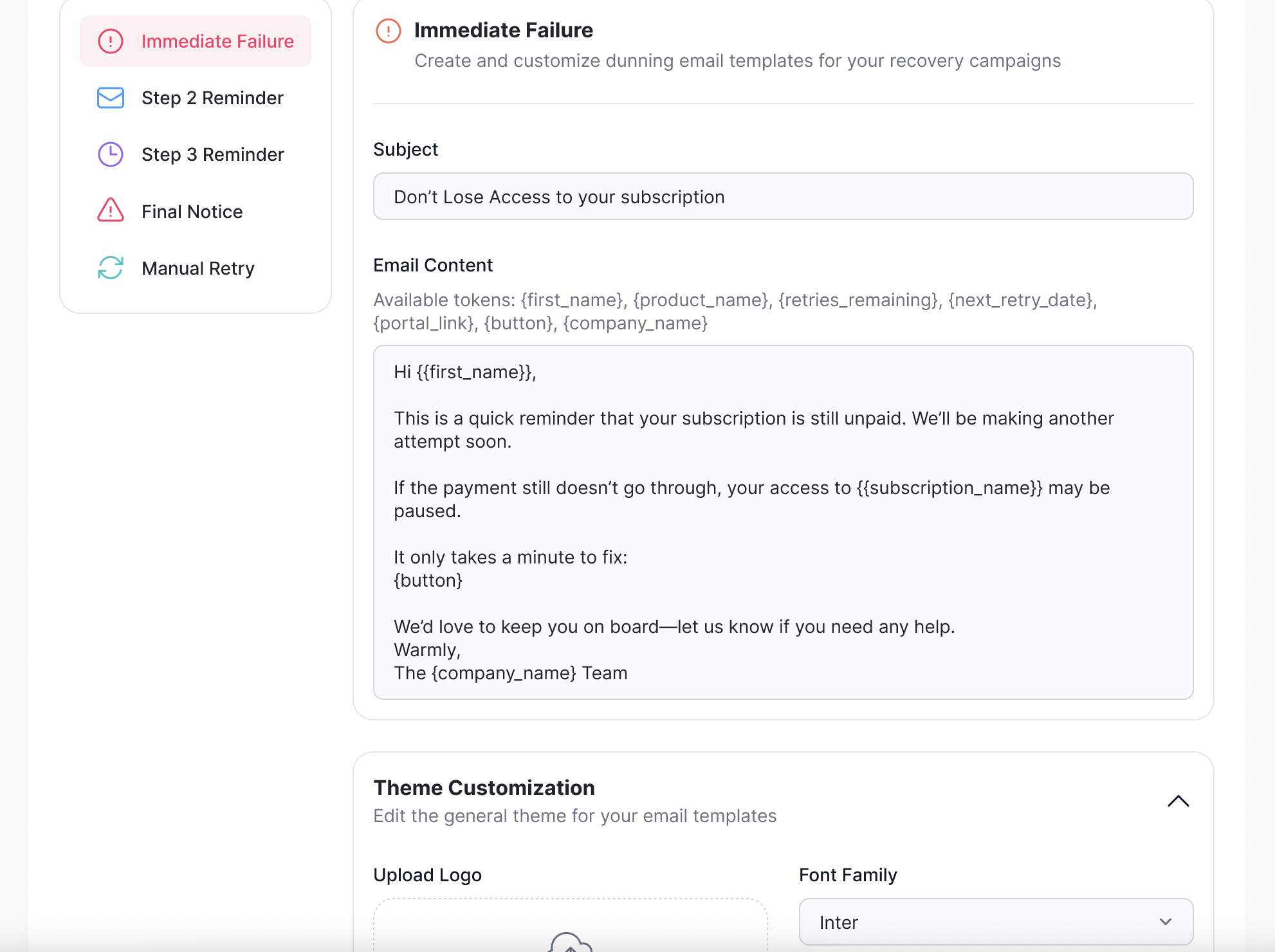This screenshot has width=1275, height=952.
Task: Click the clock icon for Step 3 Reminder
Action: pos(111,154)
